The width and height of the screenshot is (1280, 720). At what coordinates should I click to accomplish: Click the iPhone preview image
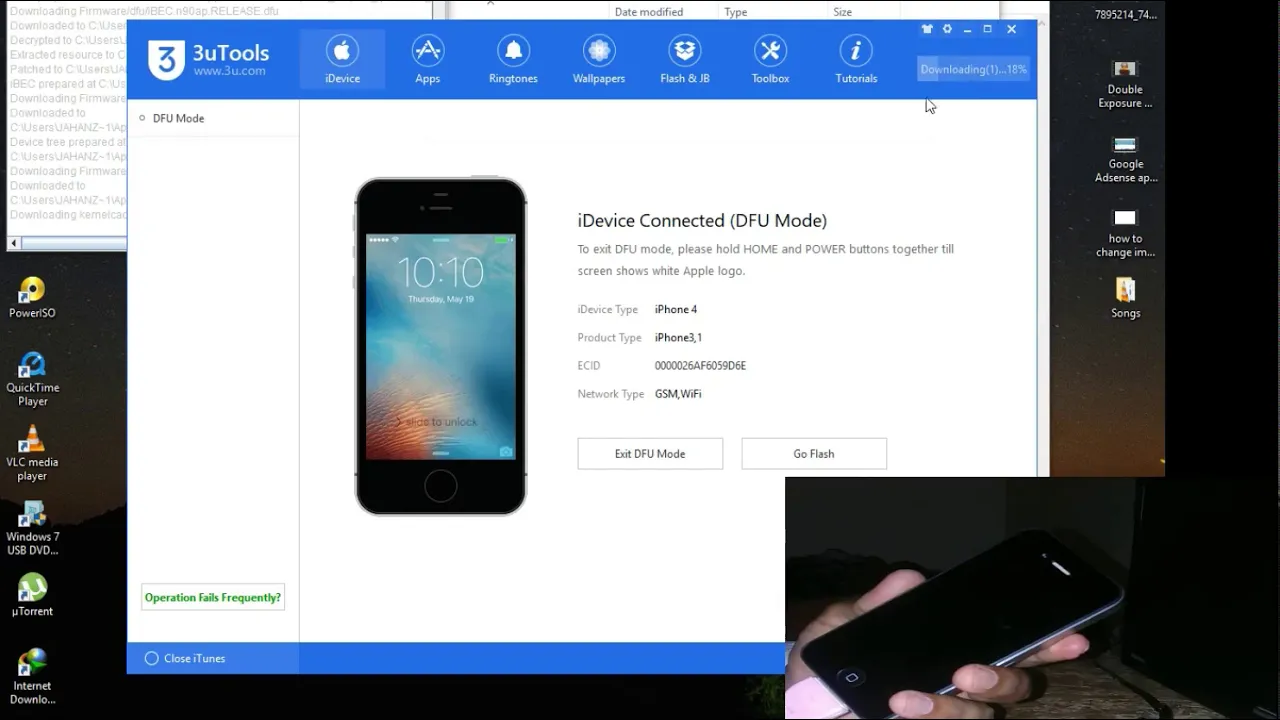click(441, 346)
